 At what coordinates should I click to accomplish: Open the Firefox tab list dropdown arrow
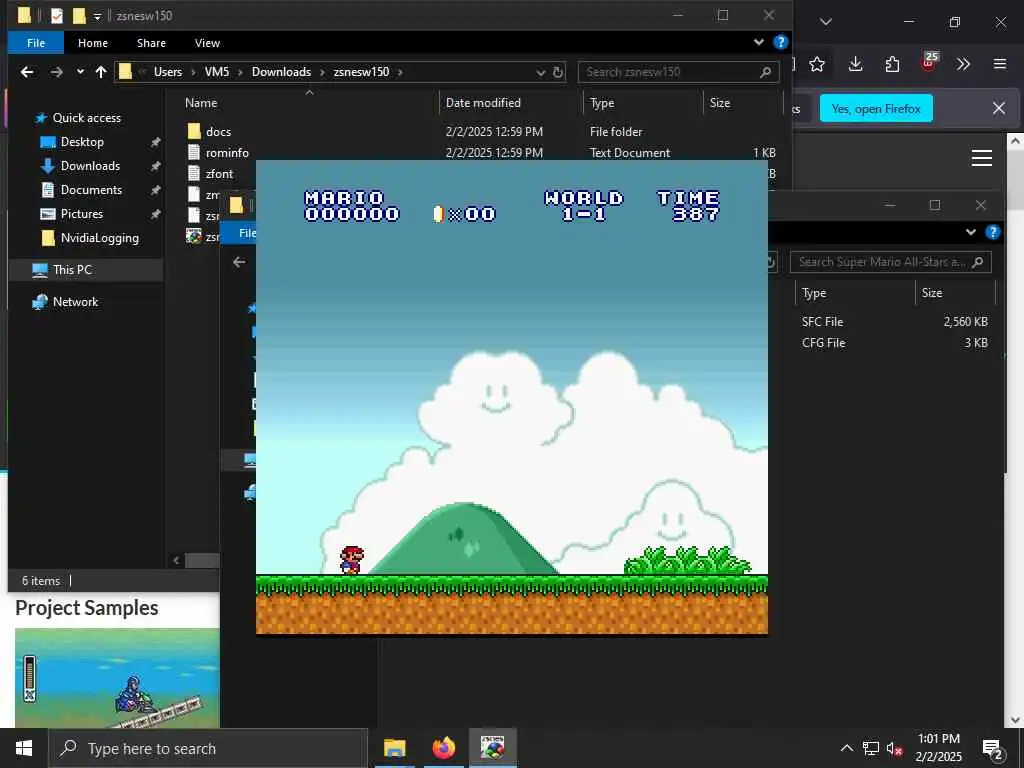point(826,22)
